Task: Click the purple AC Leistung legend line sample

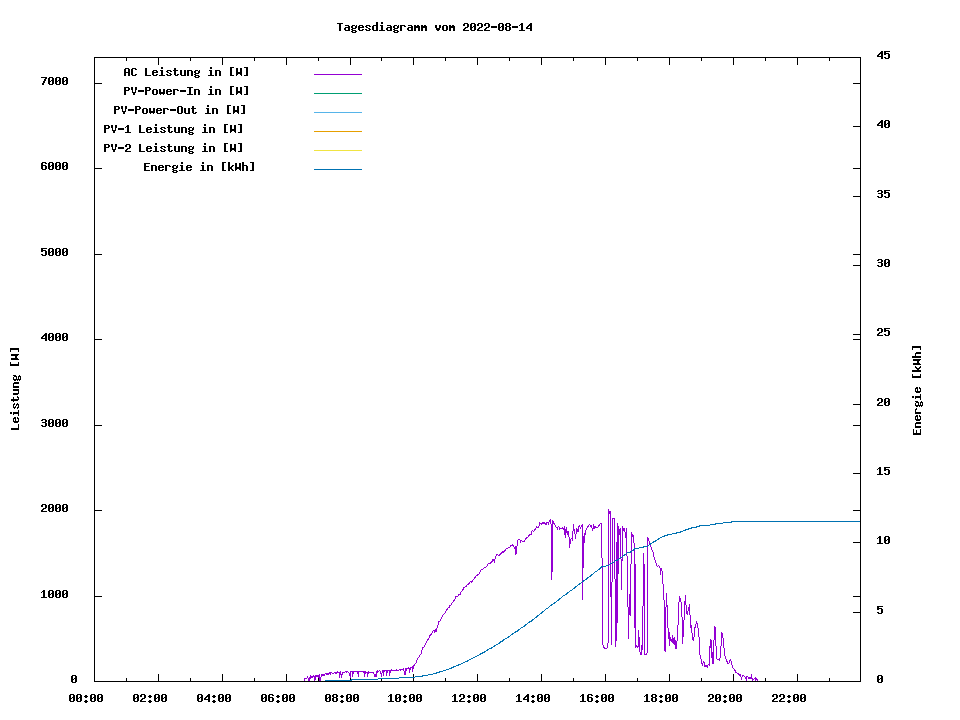Action: pyautogui.click(x=337, y=74)
